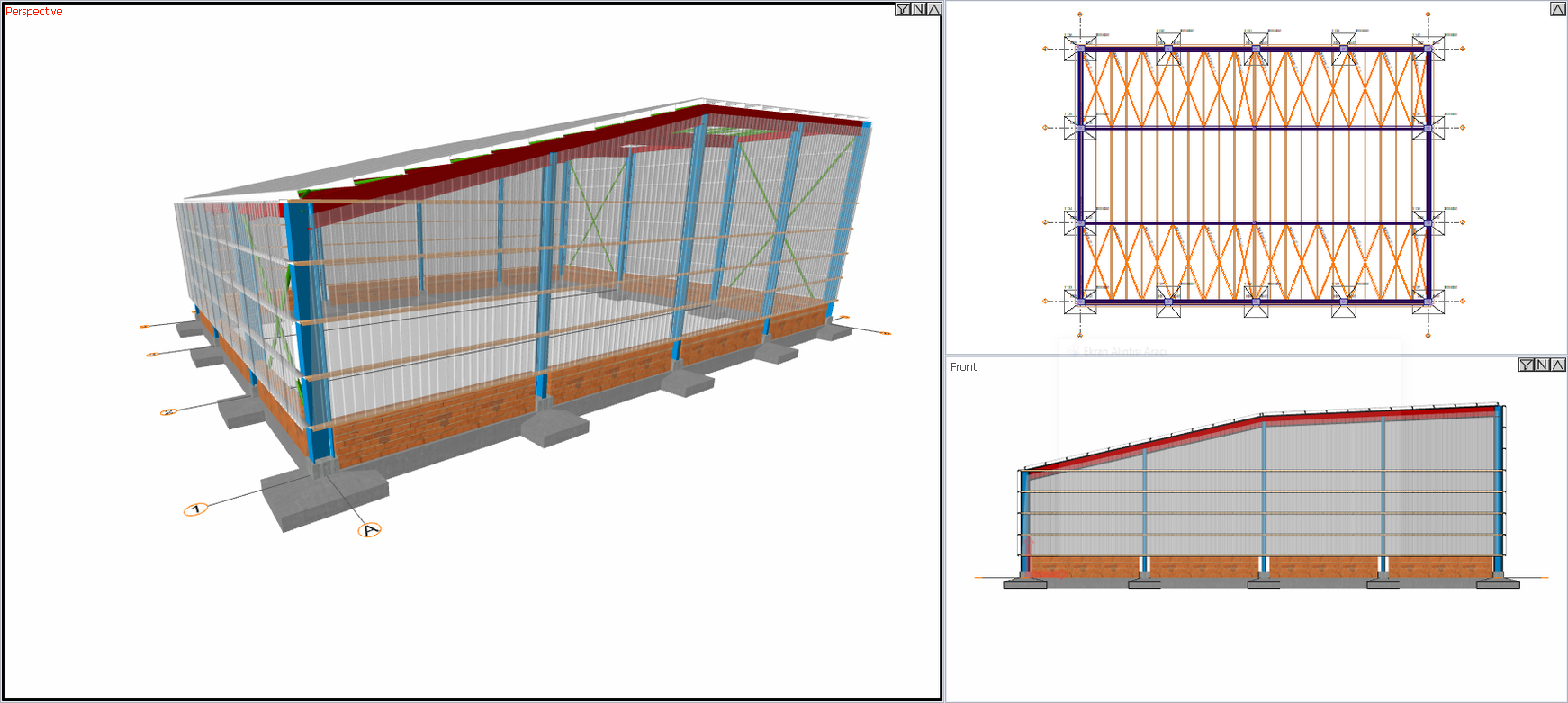Click the filter icon in Perspective view
The width and height of the screenshot is (1568, 703).
[x=903, y=9]
